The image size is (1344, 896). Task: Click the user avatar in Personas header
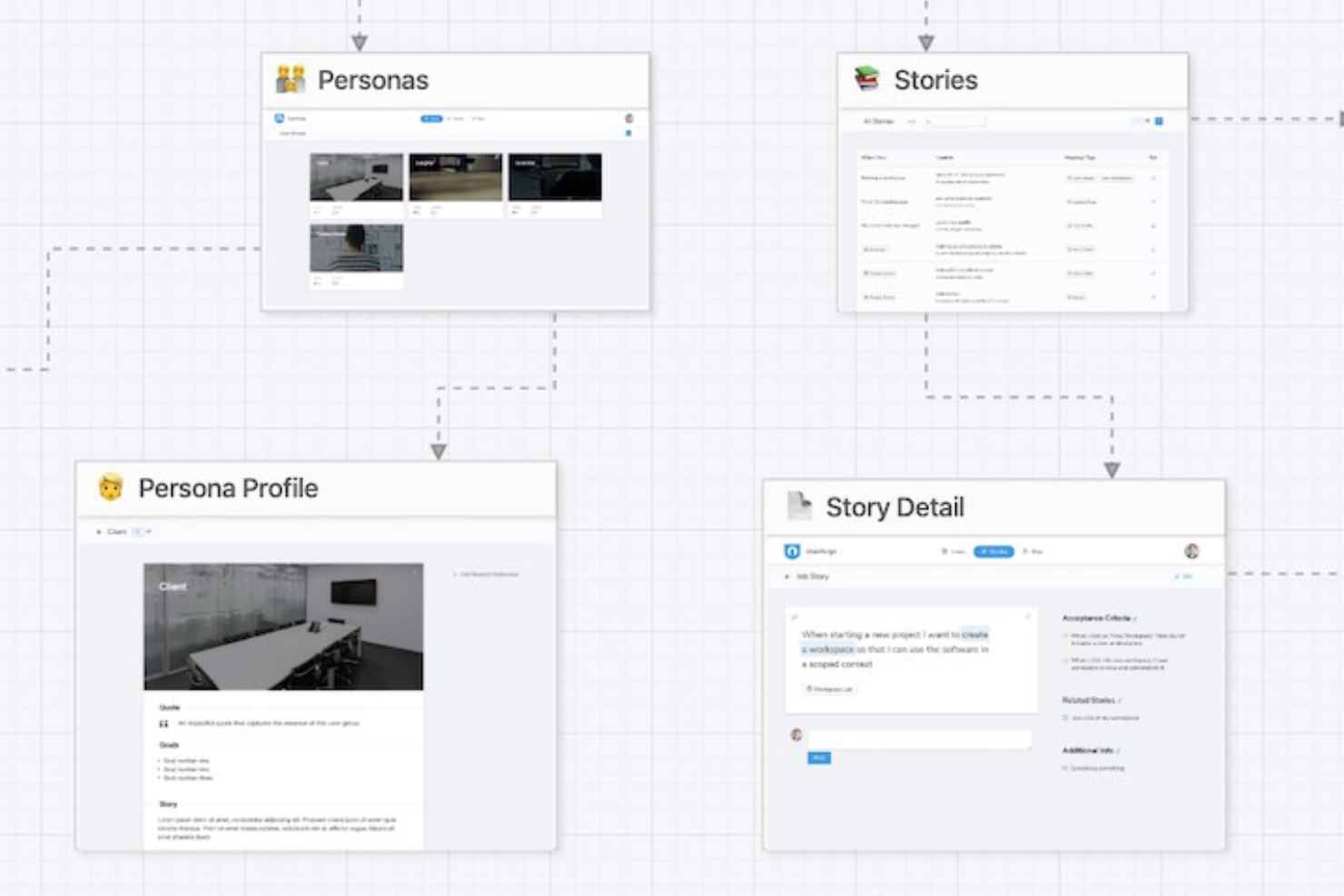coord(629,118)
